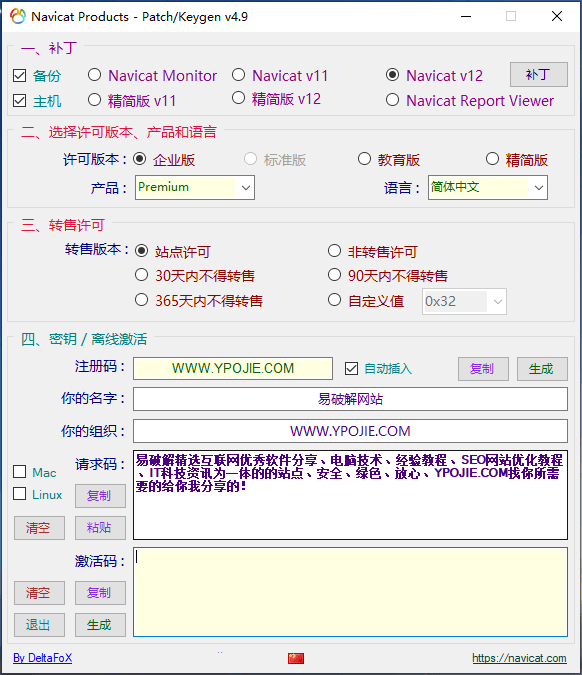Select the 精简版 v12 radio button

point(238,98)
